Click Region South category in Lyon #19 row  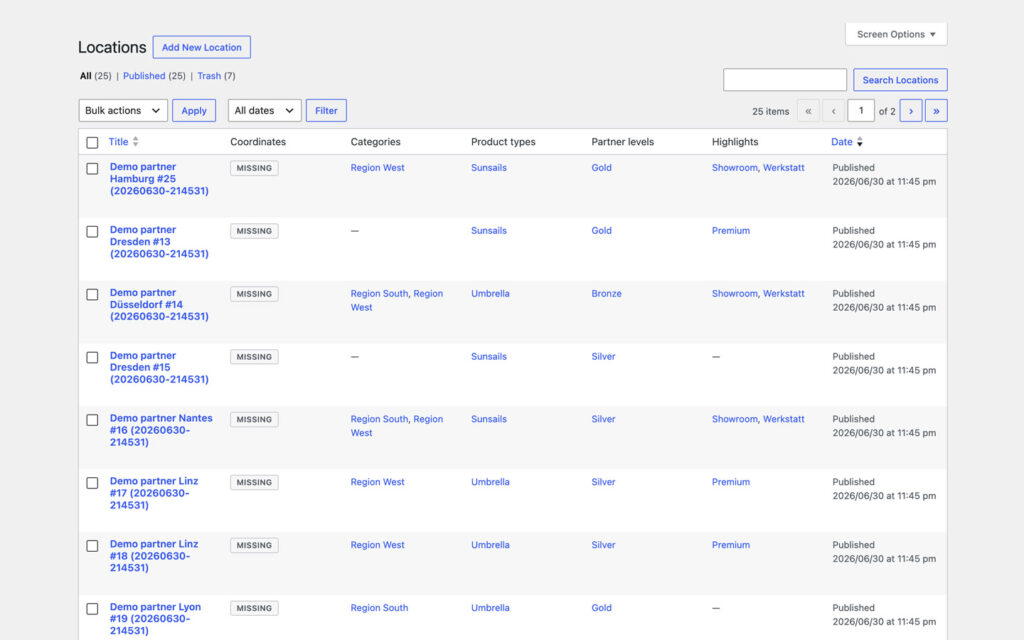(x=379, y=607)
